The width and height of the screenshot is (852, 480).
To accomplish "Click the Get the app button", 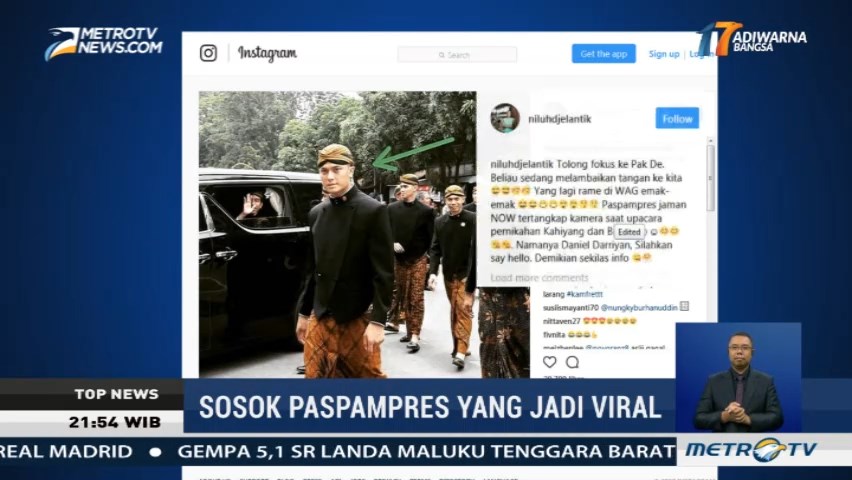I will (x=604, y=54).
